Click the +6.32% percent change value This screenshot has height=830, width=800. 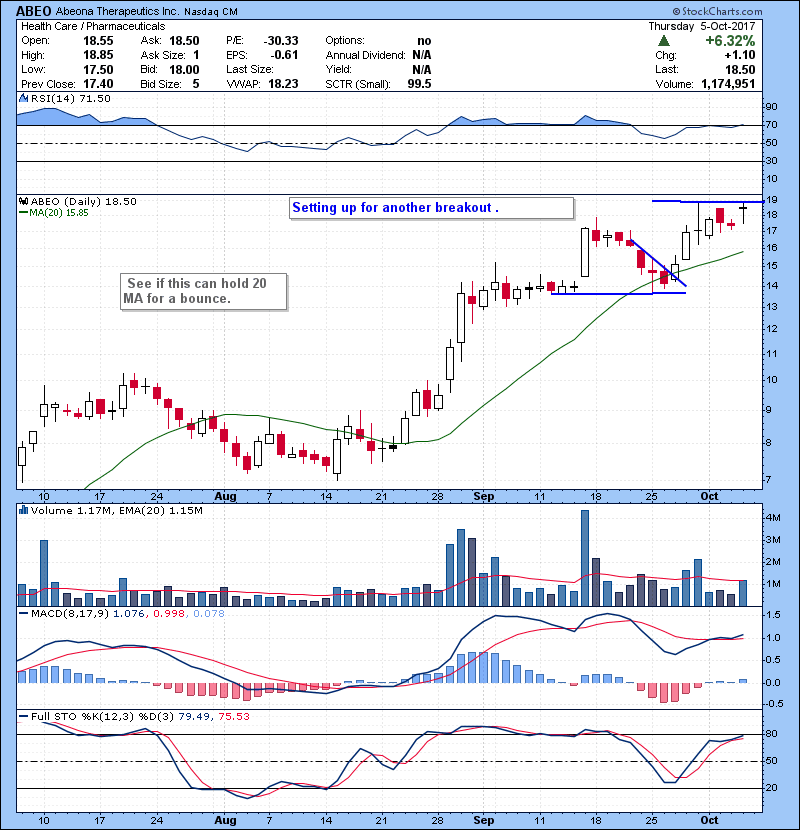(x=730, y=41)
